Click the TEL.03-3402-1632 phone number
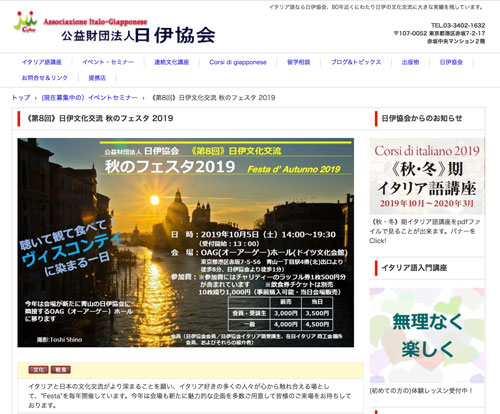This screenshot has height=414, width=500. (458, 25)
